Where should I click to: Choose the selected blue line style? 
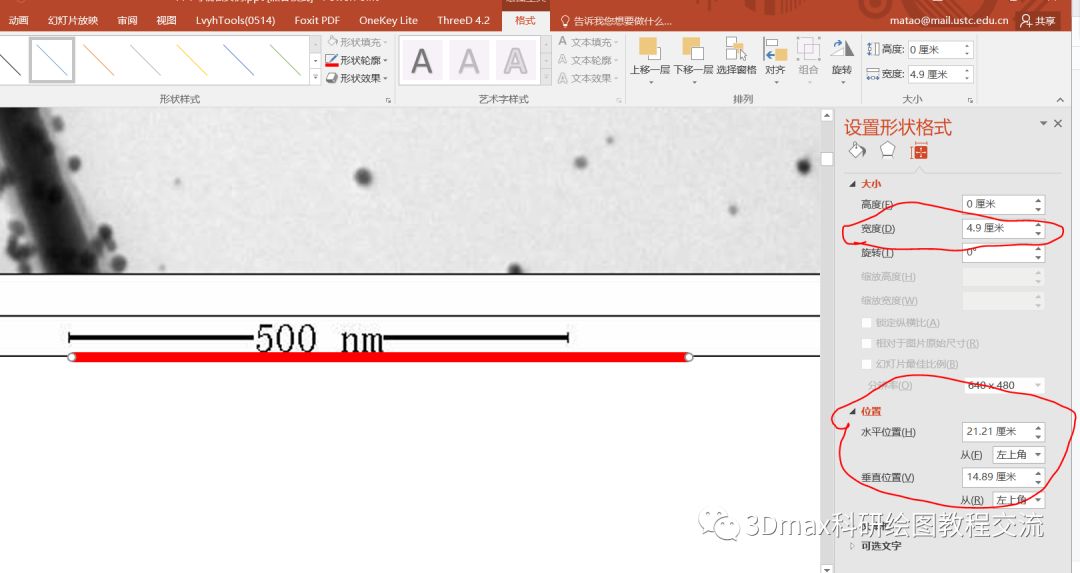coord(52,61)
